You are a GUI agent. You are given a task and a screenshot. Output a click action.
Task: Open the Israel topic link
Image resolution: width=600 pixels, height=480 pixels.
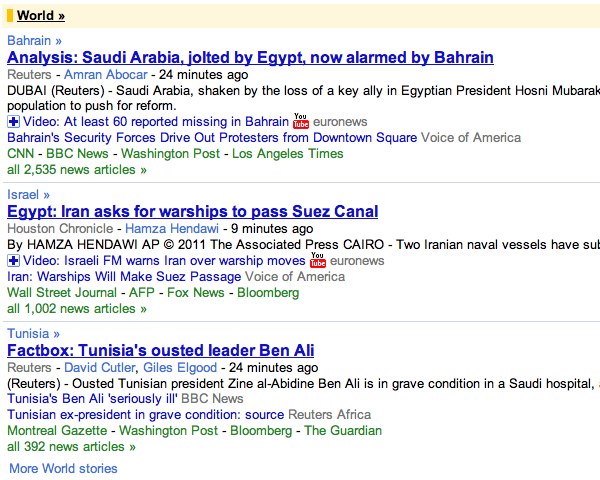click(x=29, y=194)
